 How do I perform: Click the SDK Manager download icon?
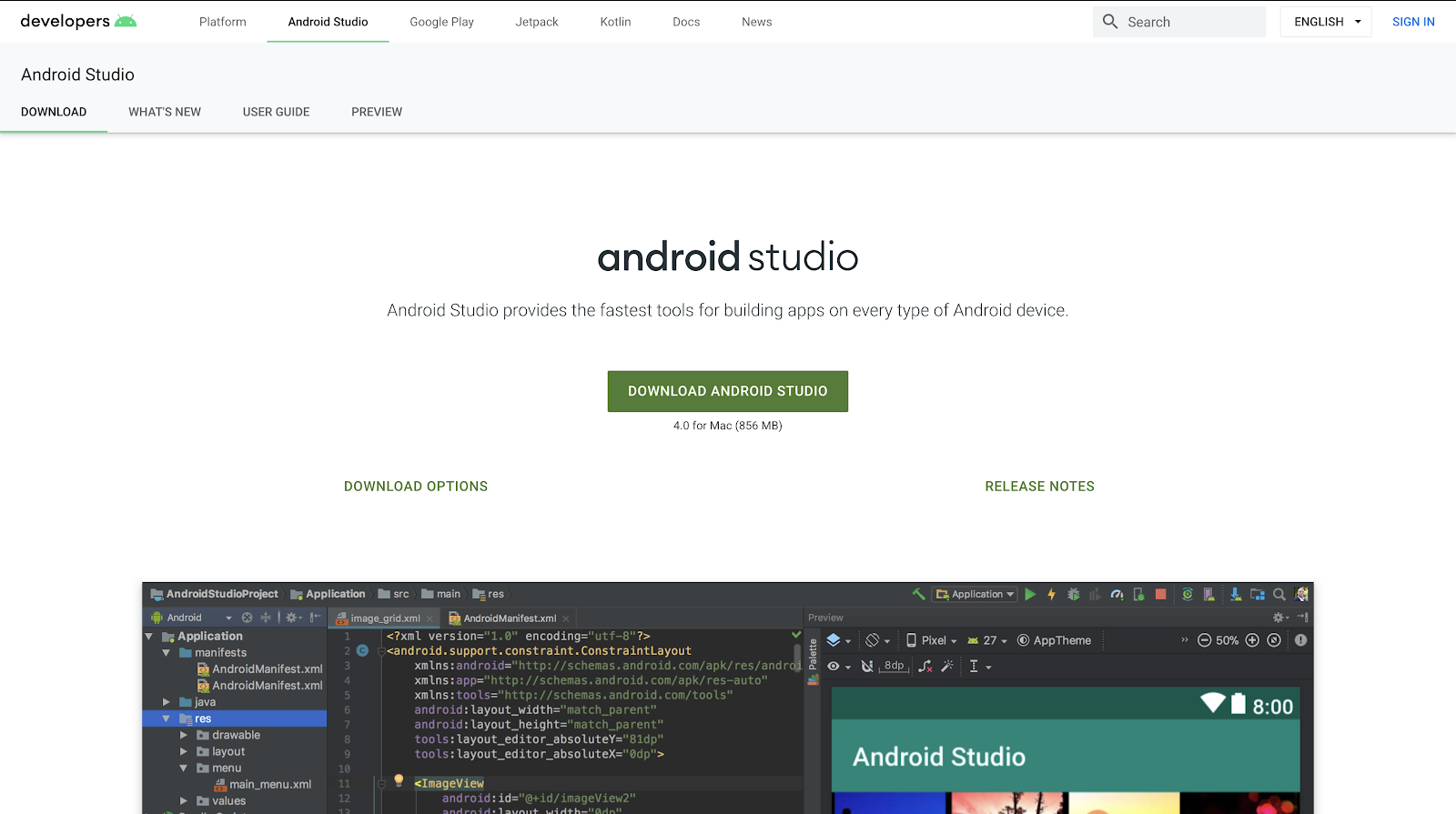coord(1235,594)
